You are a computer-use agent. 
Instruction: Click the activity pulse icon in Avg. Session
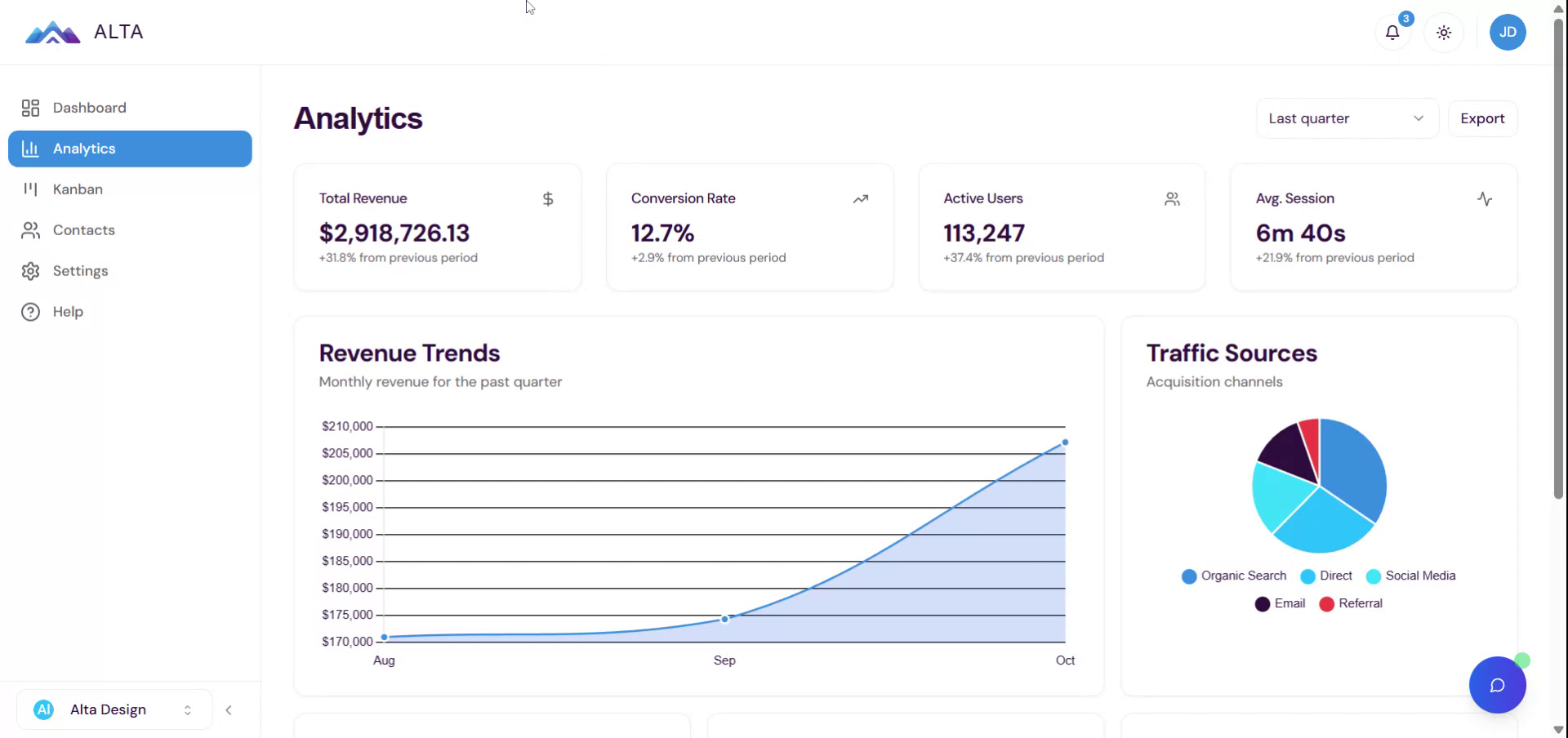tap(1485, 199)
